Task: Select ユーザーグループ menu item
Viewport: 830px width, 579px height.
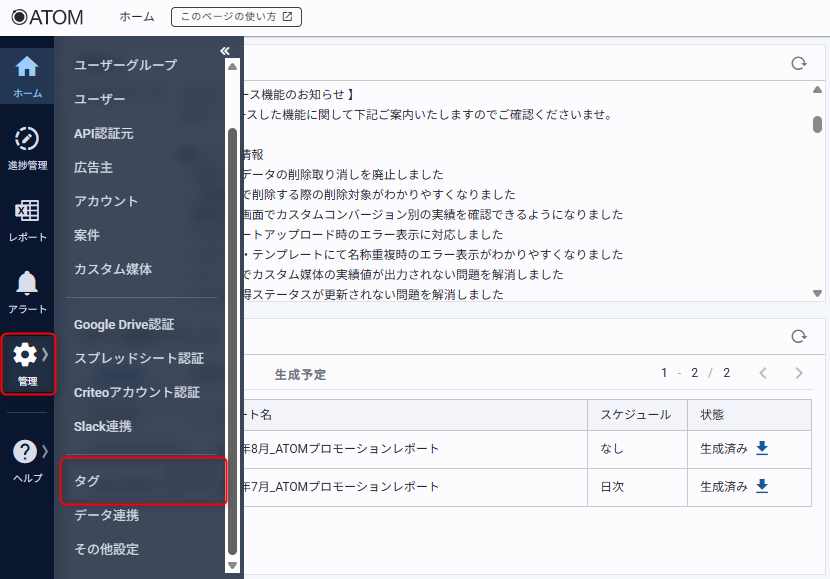Action: [125, 65]
